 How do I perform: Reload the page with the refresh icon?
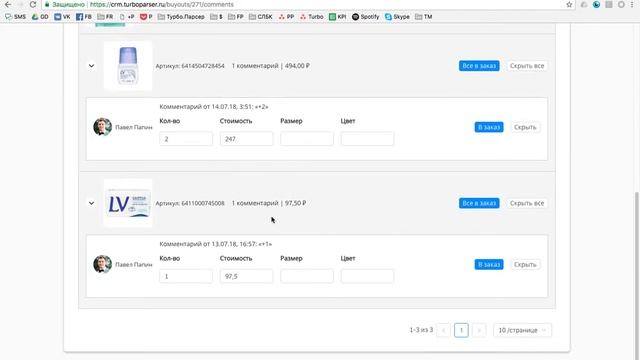33,4
